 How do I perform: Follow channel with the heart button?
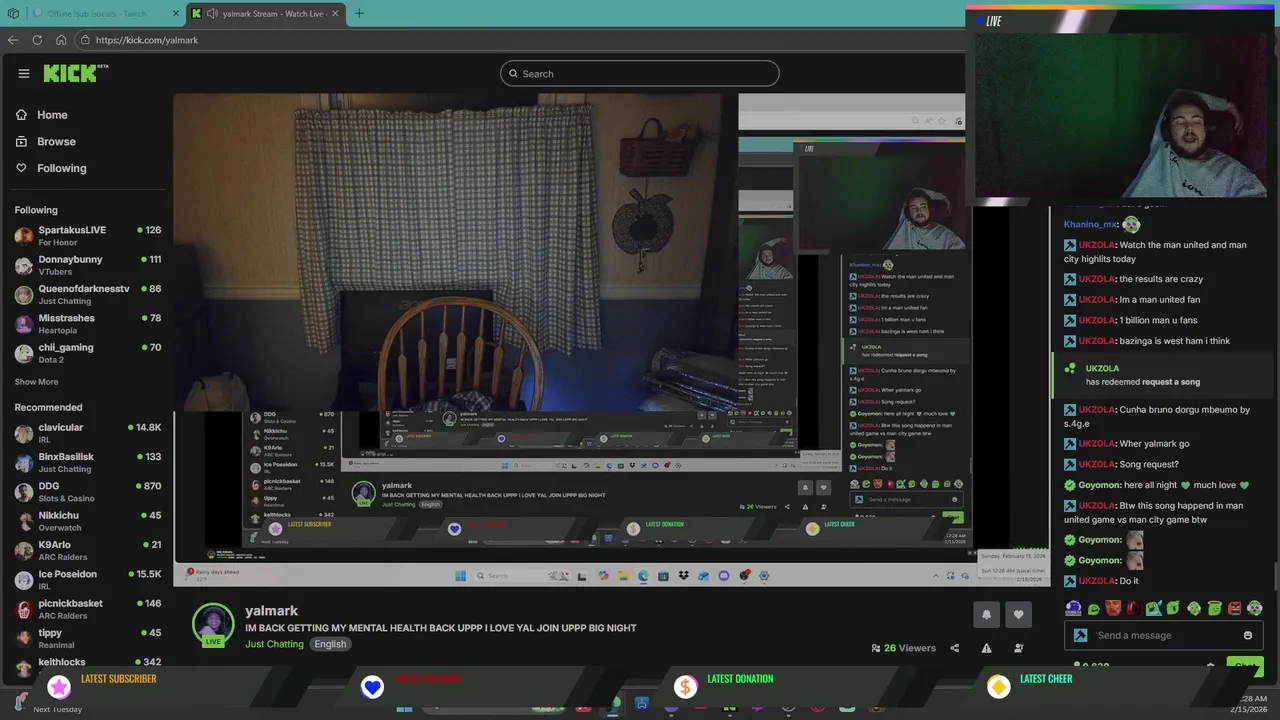click(x=1018, y=614)
